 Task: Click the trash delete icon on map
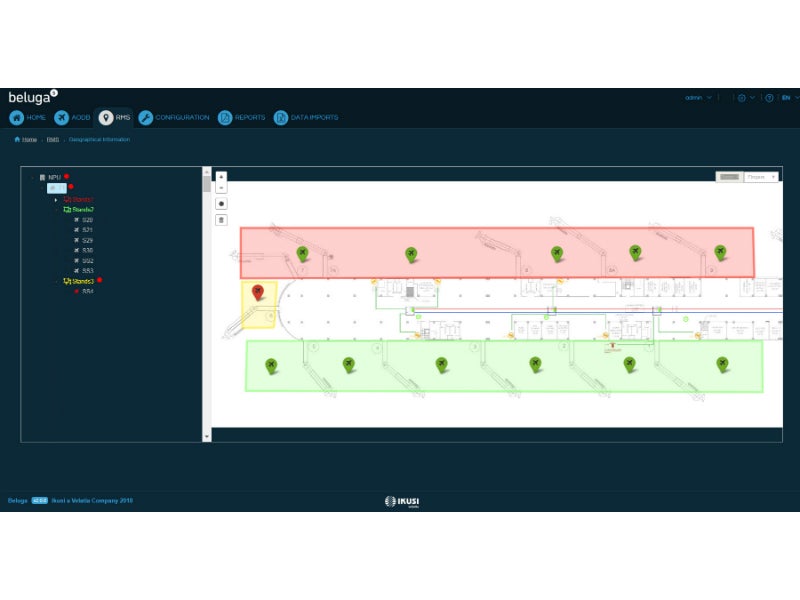pos(221,219)
